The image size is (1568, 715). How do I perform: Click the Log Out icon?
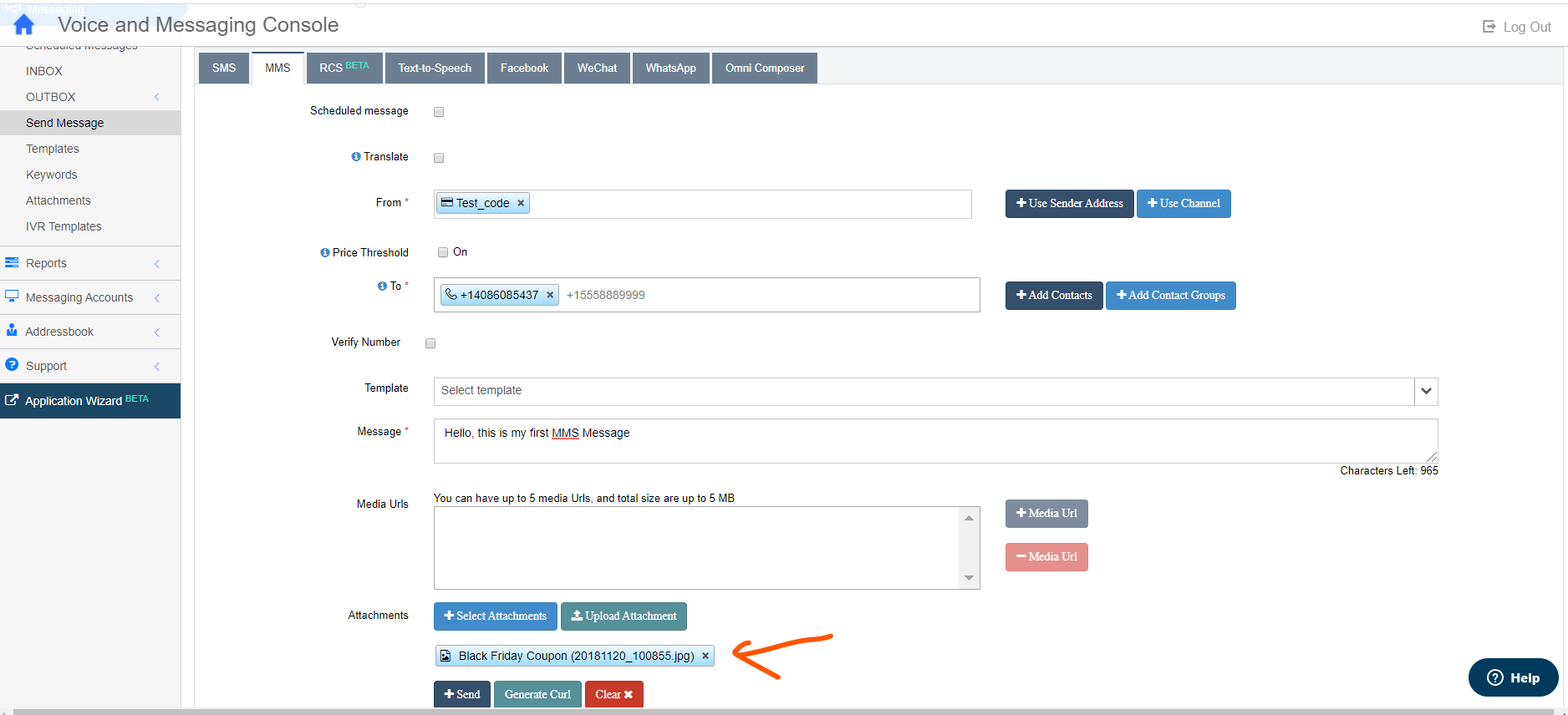coord(1489,27)
